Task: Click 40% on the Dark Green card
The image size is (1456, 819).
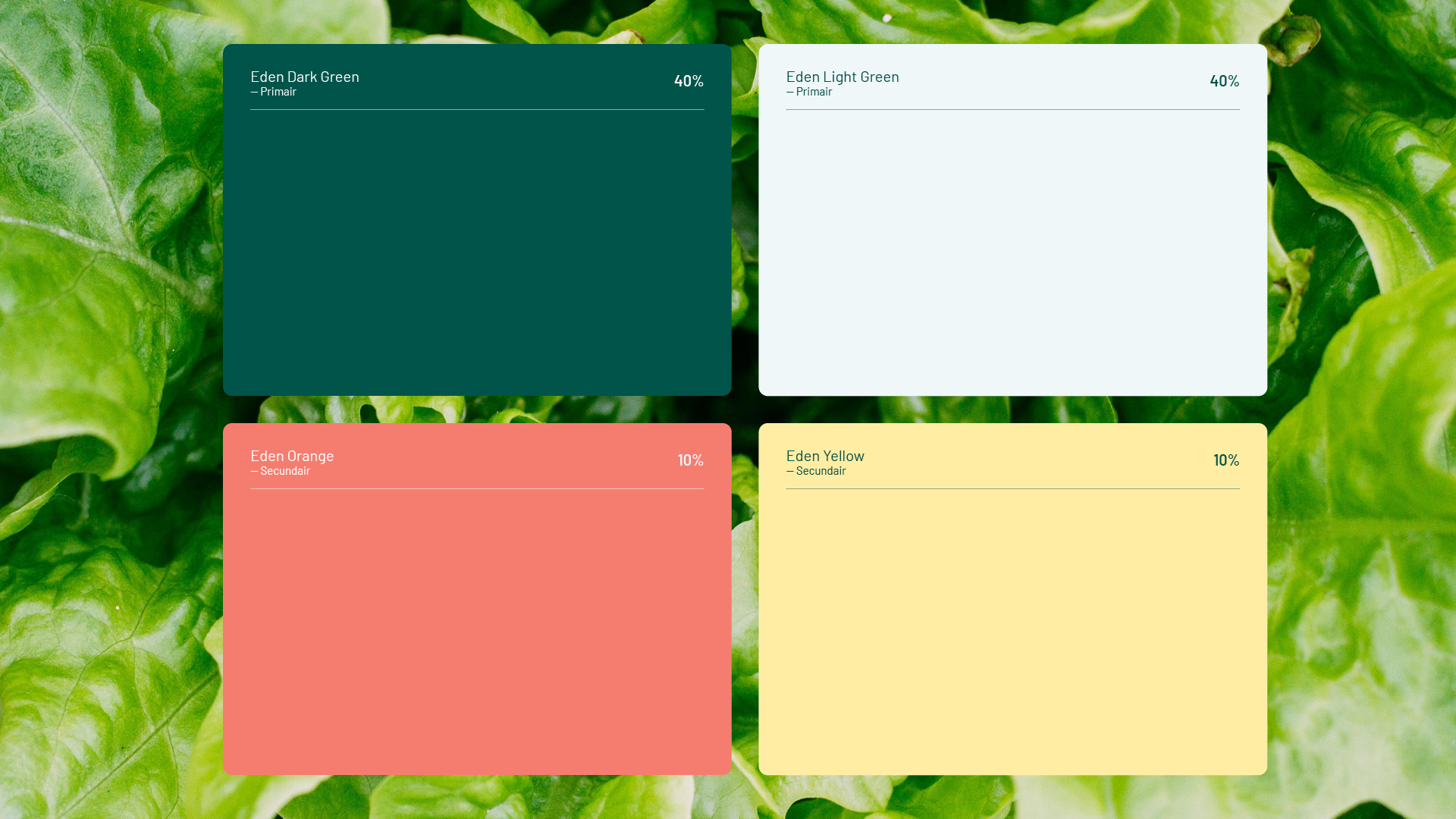Action: click(689, 81)
